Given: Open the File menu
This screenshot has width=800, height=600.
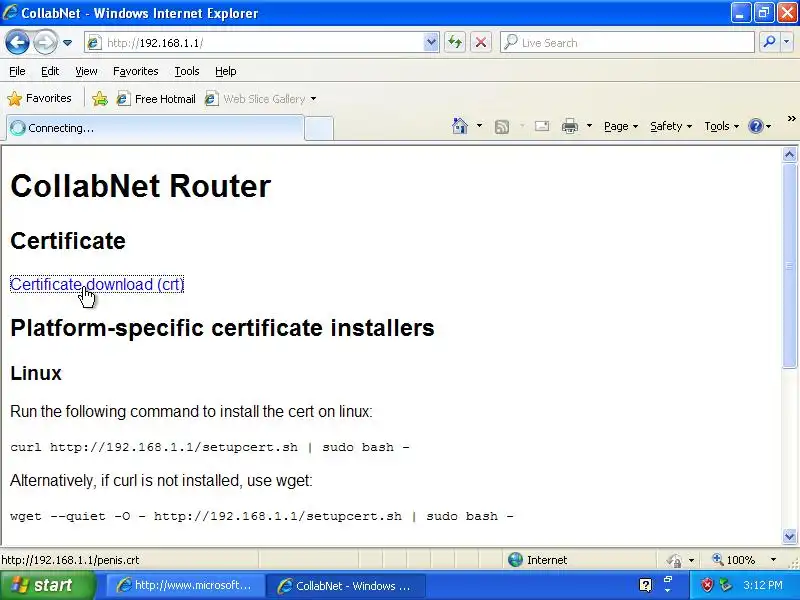Looking at the screenshot, I should [x=17, y=71].
